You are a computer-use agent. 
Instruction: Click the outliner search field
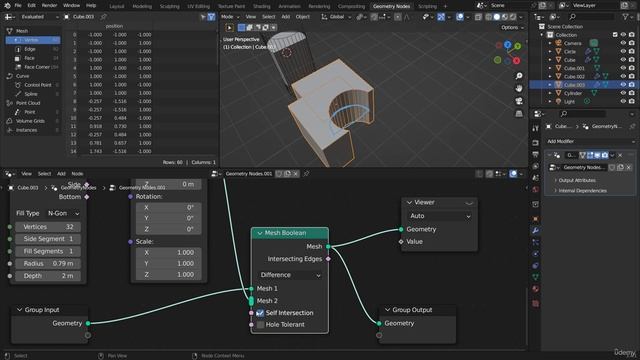[591, 17]
